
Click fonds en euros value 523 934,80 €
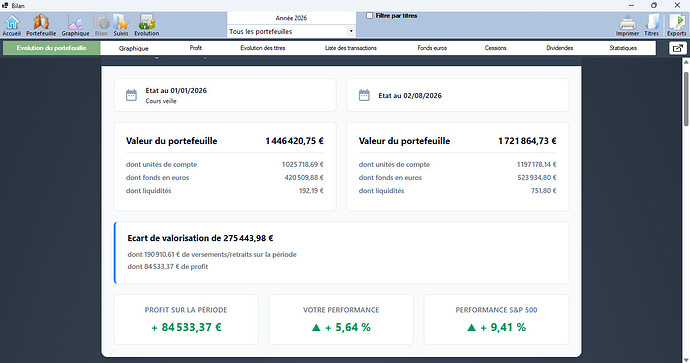[537, 178]
